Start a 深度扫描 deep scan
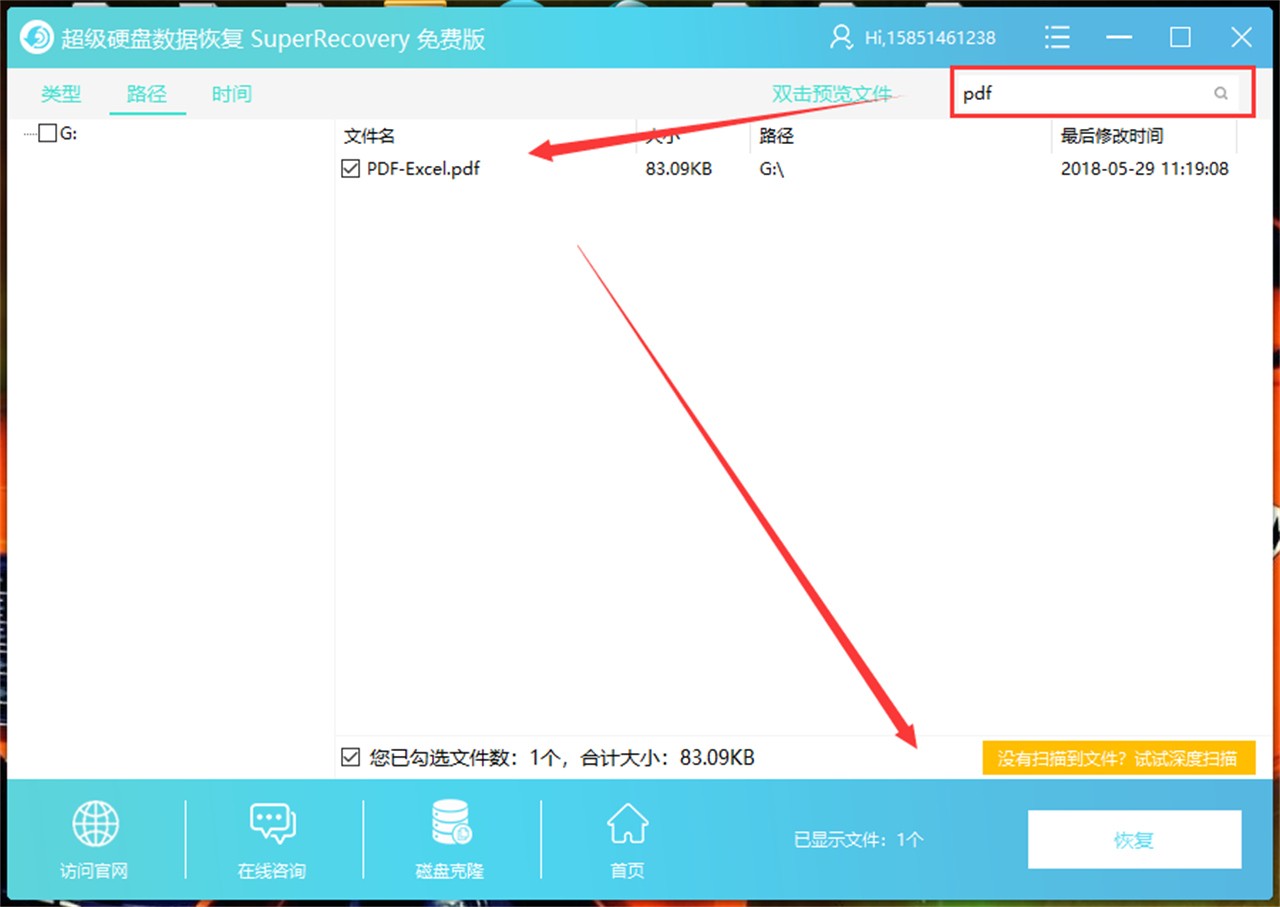1280x907 pixels. coord(1117,757)
